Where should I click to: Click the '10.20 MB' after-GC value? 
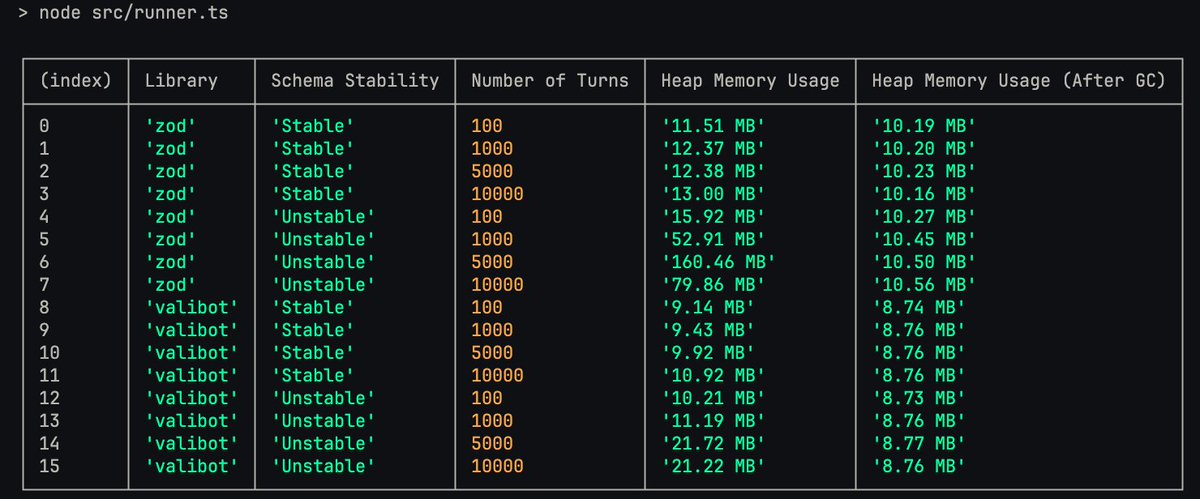(x=923, y=148)
